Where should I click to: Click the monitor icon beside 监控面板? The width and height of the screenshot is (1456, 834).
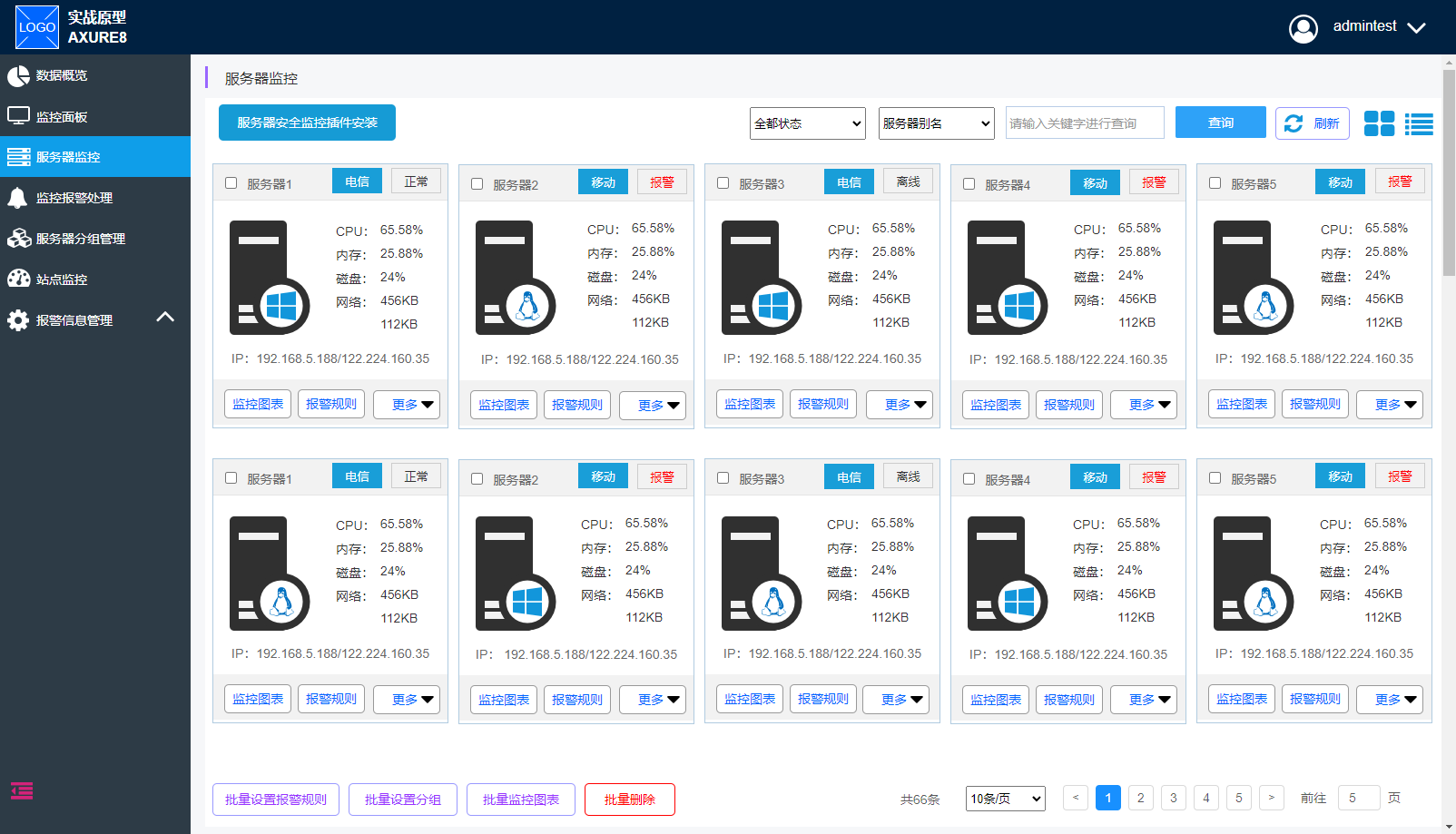(18, 116)
